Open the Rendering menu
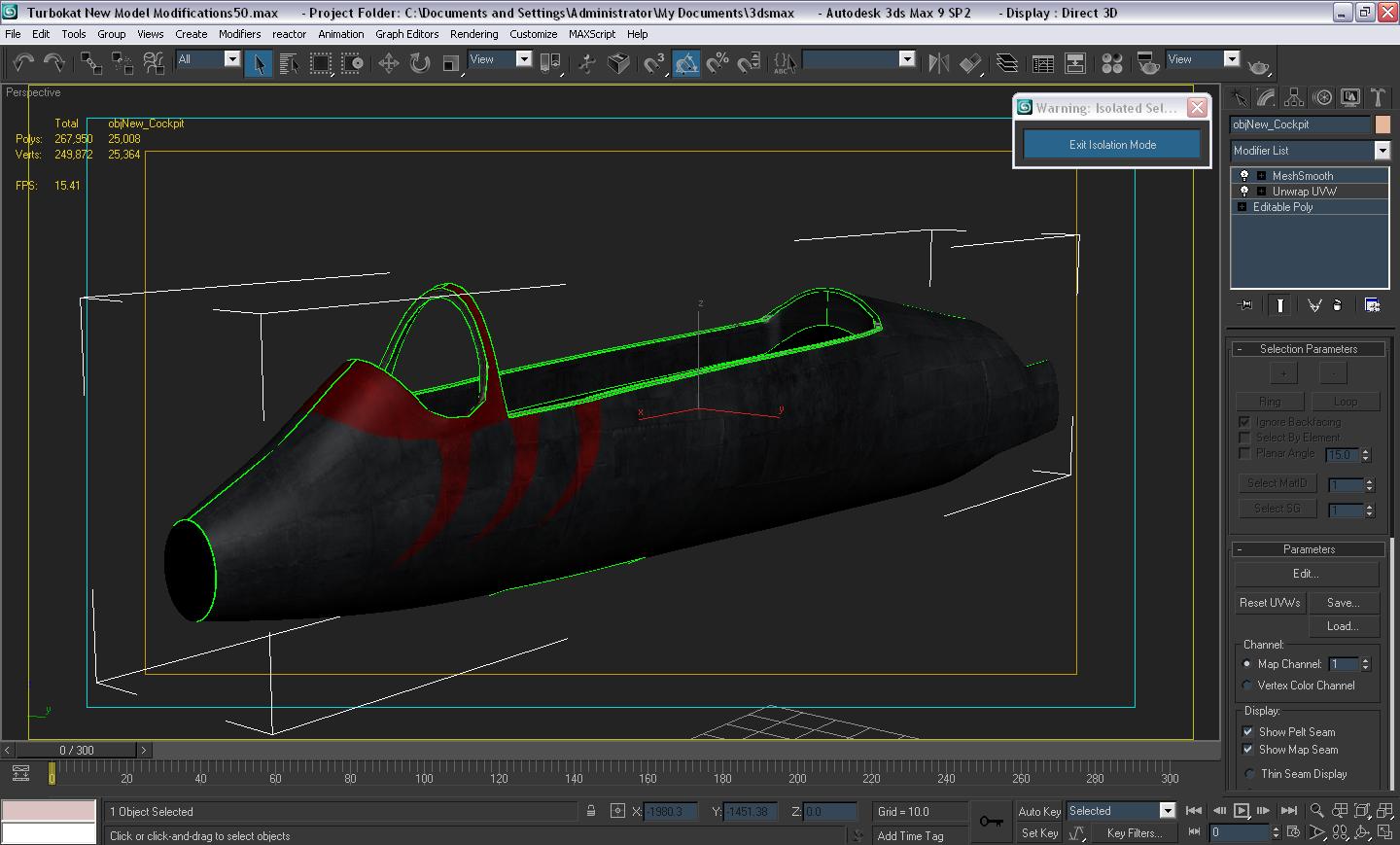This screenshot has height=845, width=1400. coord(474,34)
